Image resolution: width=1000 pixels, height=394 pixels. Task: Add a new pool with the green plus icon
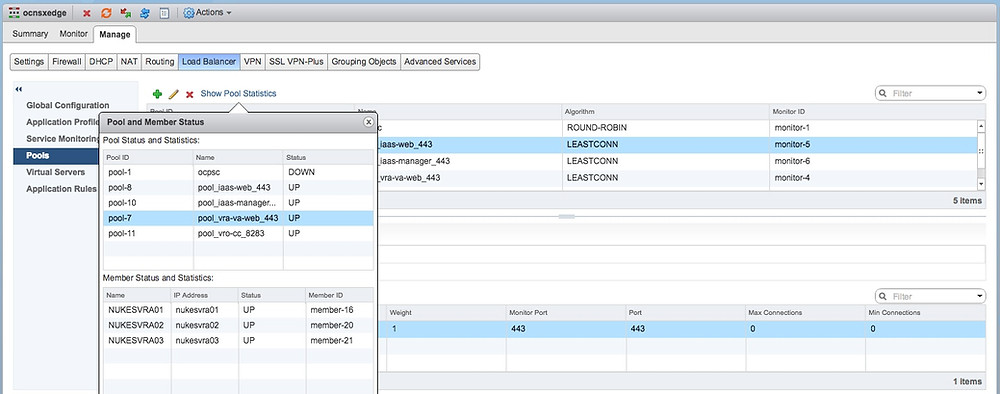pyautogui.click(x=158, y=94)
